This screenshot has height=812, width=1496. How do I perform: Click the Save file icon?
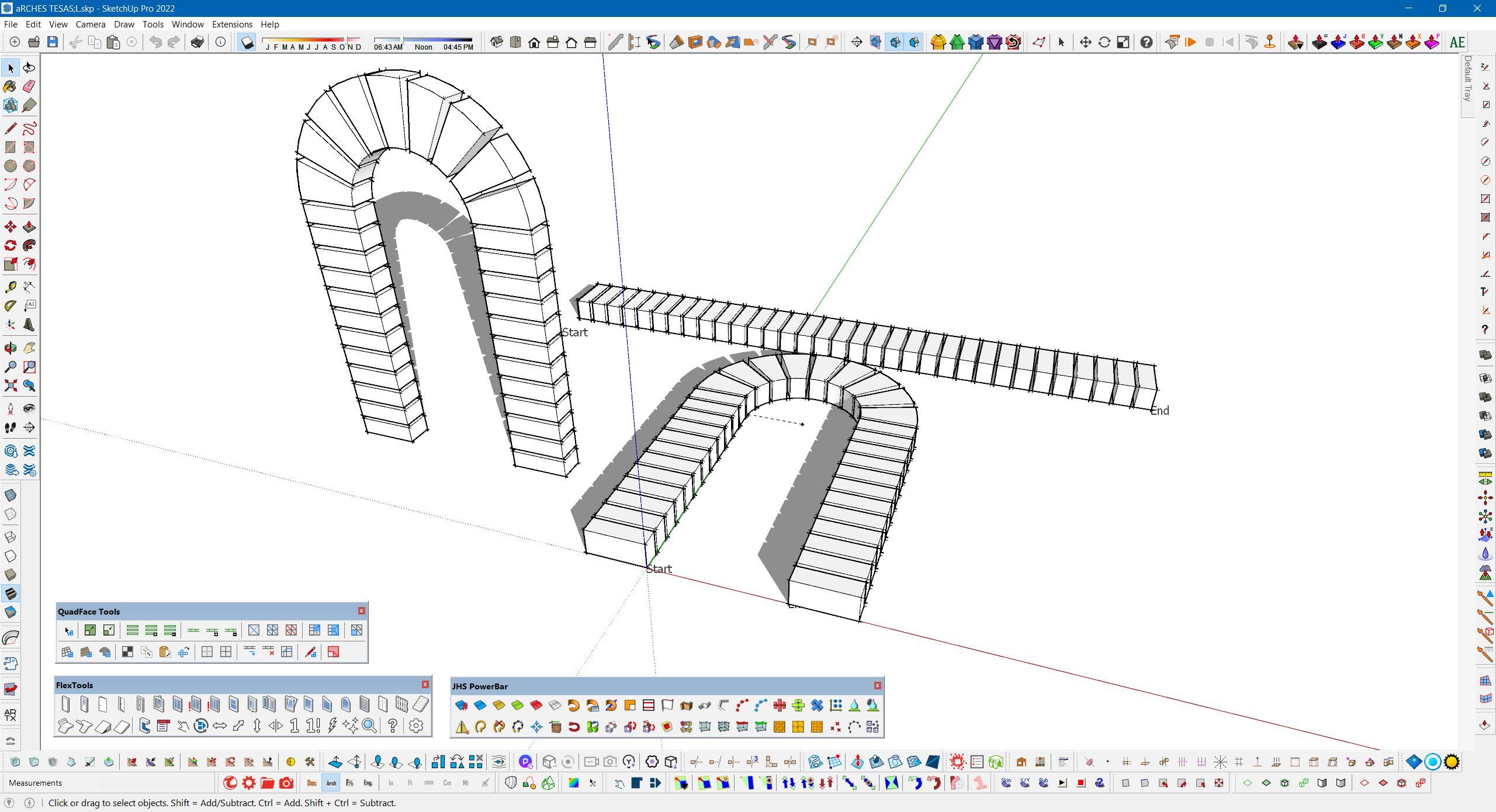click(53, 42)
